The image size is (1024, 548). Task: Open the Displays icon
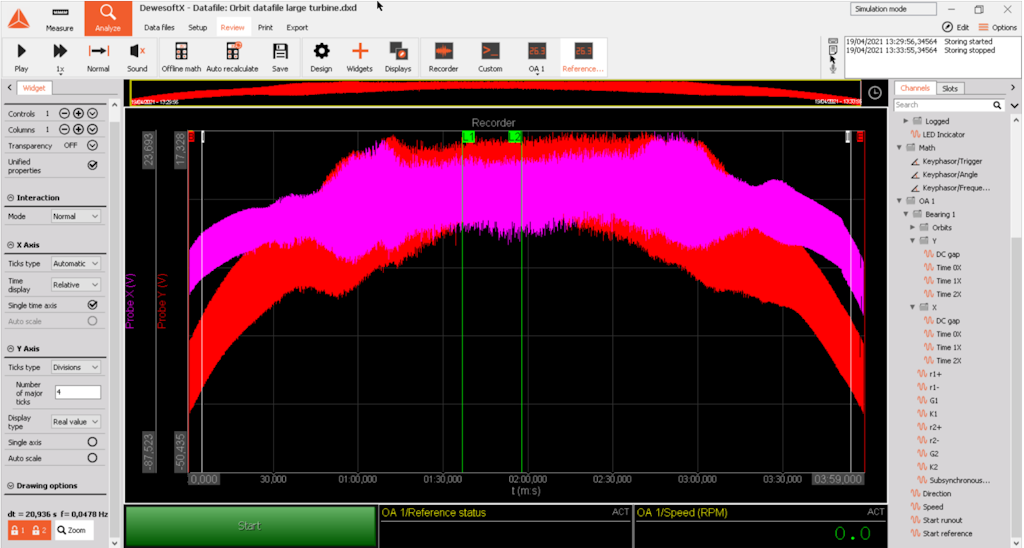pyautogui.click(x=398, y=57)
